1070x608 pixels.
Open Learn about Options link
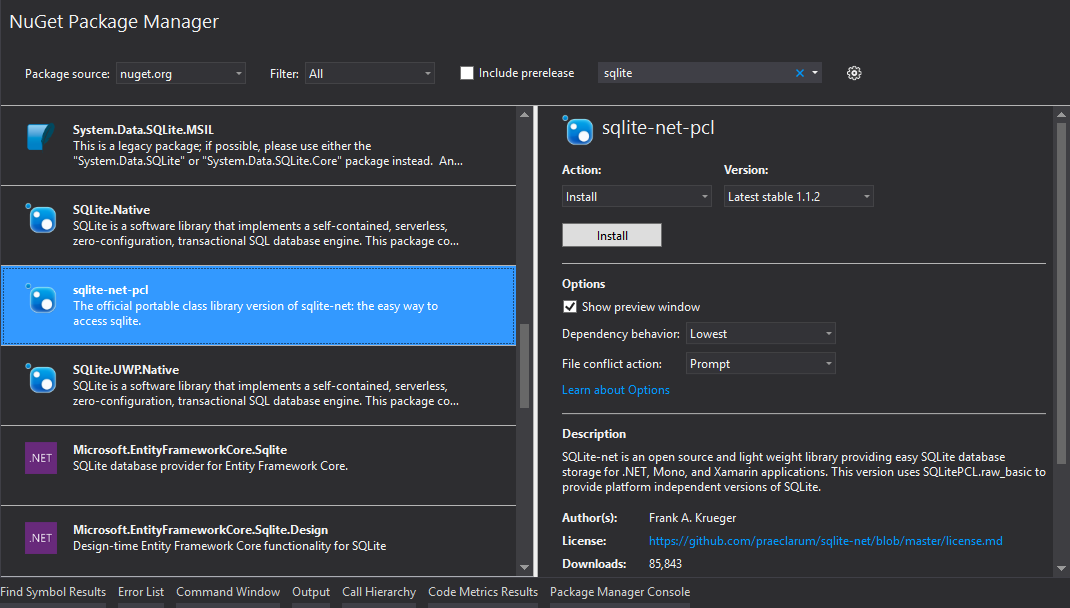(x=616, y=390)
